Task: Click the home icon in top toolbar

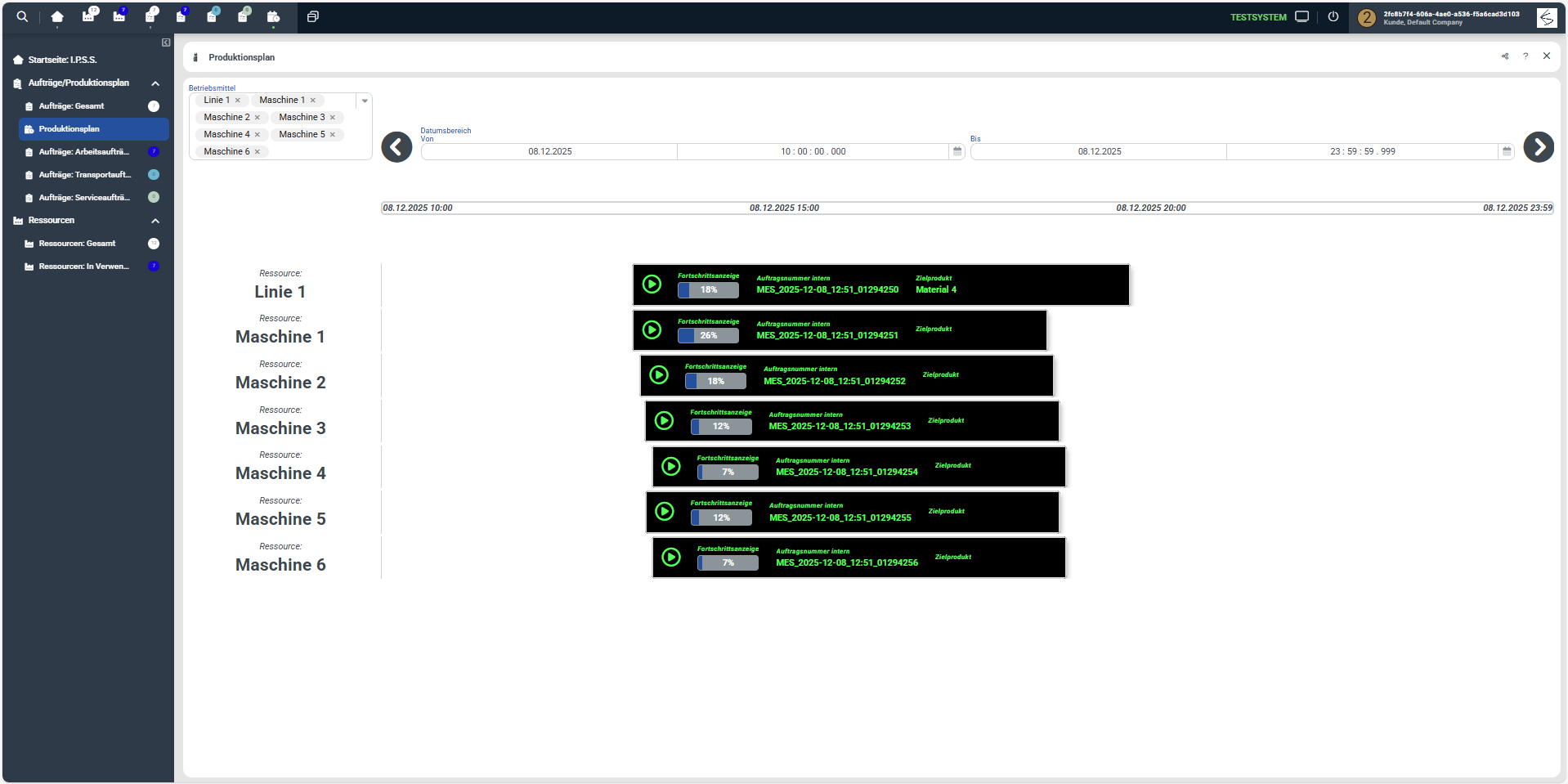Action: [57, 16]
